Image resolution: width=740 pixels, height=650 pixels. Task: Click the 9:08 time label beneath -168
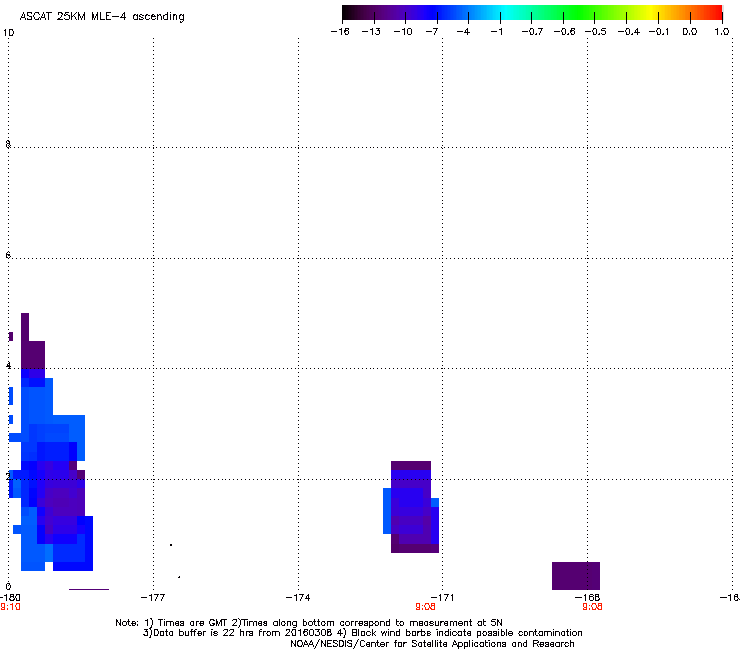(x=592, y=607)
